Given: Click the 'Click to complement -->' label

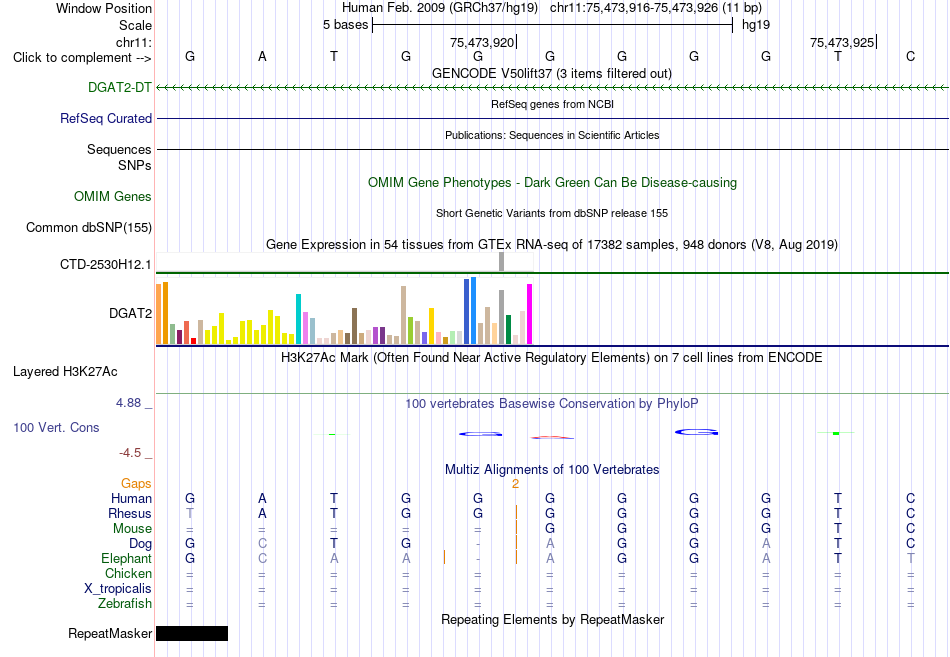Looking at the screenshot, I should click(x=82, y=58).
